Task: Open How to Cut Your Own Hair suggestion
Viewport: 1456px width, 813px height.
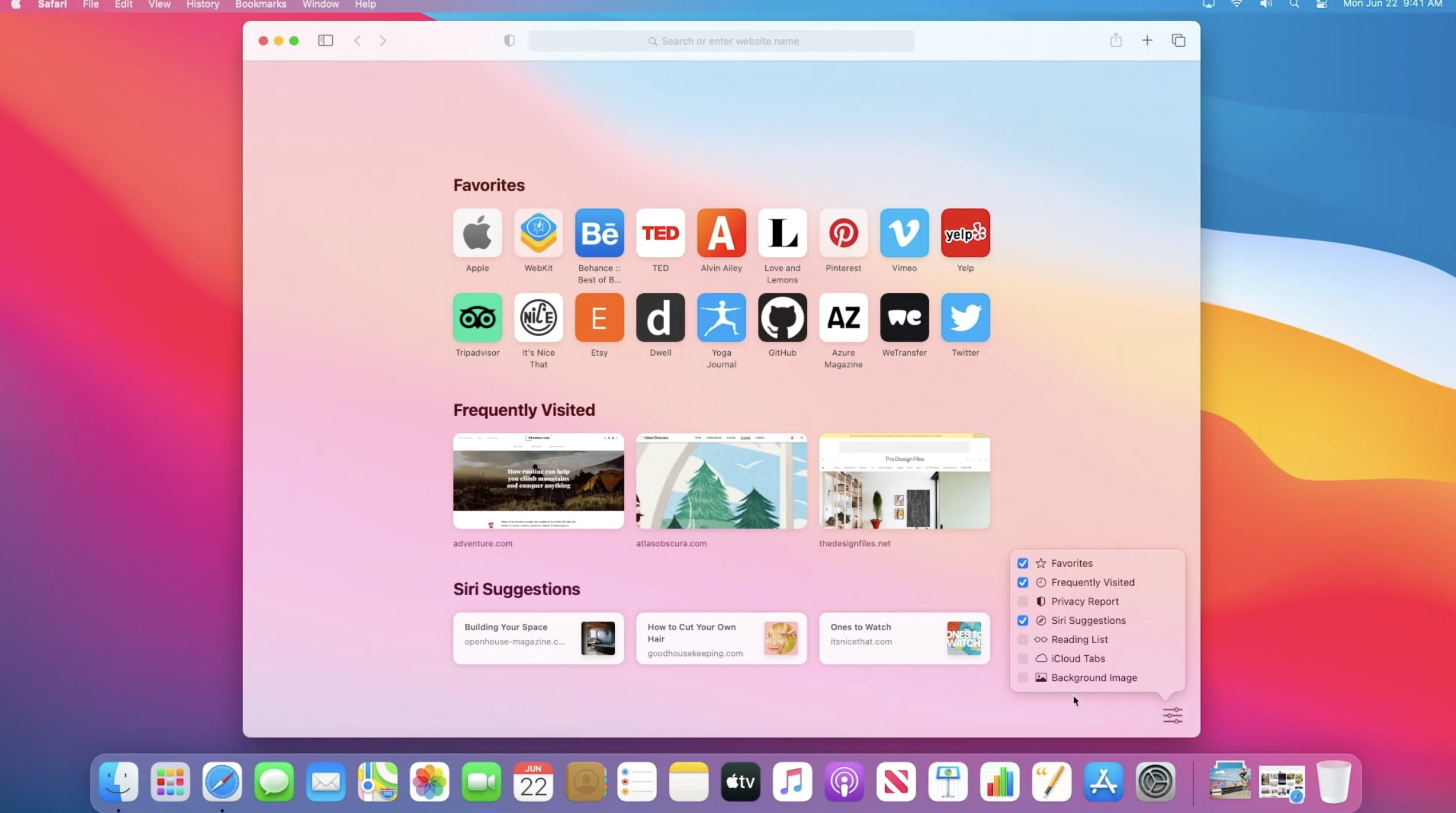Action: (721, 638)
